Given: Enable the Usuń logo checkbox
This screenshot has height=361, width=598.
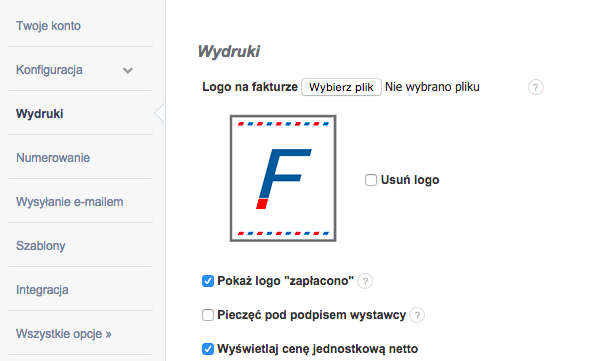Looking at the screenshot, I should pos(371,180).
